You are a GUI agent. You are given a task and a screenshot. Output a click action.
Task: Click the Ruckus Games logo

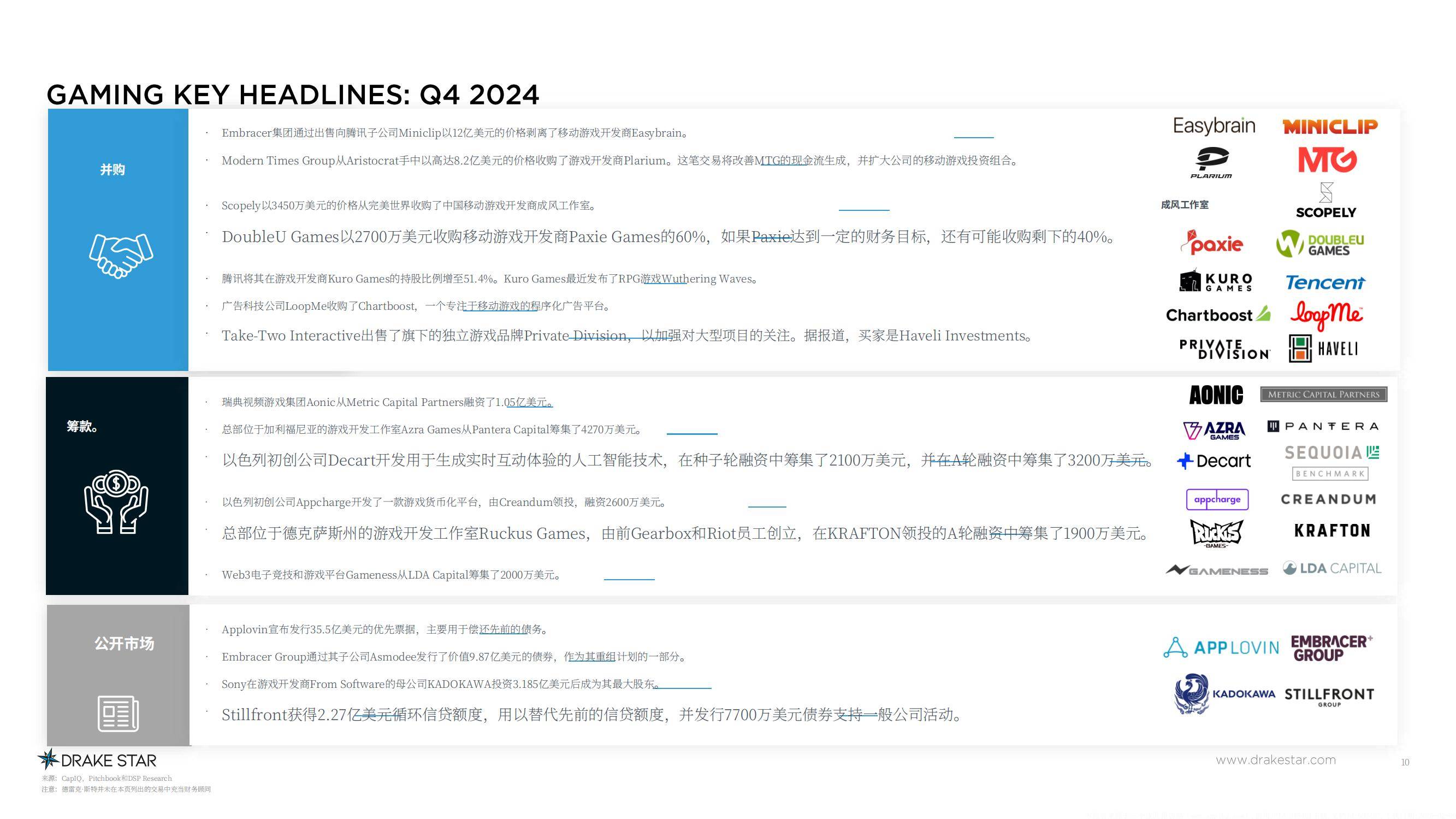point(1216,533)
